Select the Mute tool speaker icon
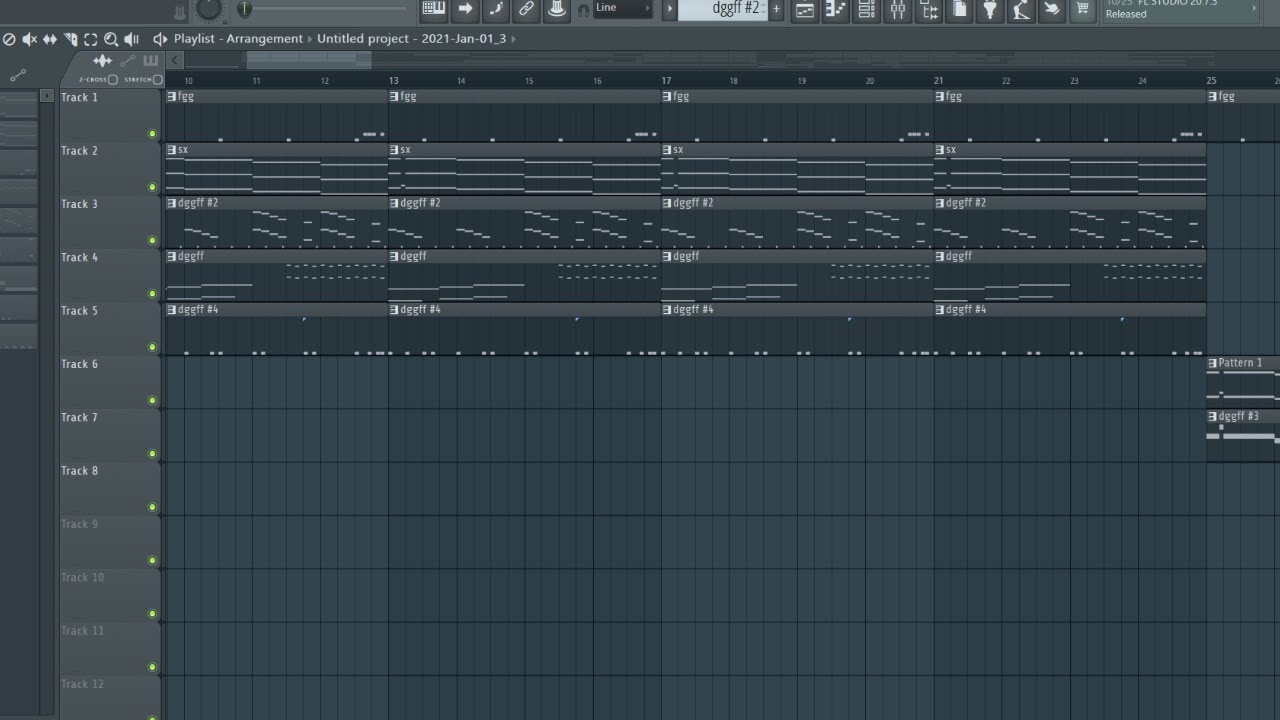1280x720 pixels. pyautogui.click(x=29, y=39)
